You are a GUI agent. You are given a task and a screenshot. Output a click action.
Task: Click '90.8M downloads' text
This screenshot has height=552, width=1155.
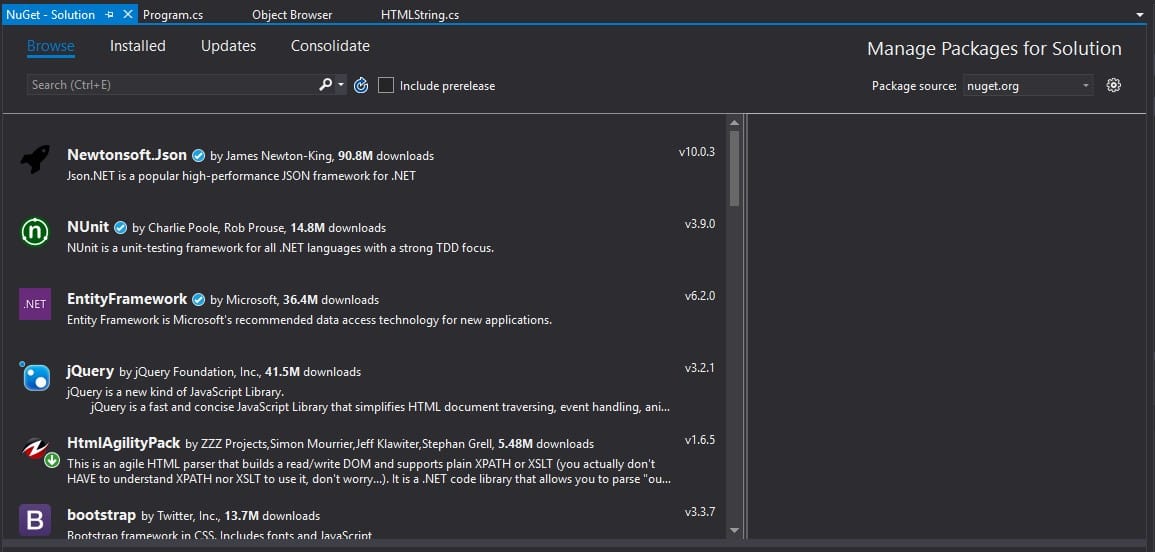[385, 156]
